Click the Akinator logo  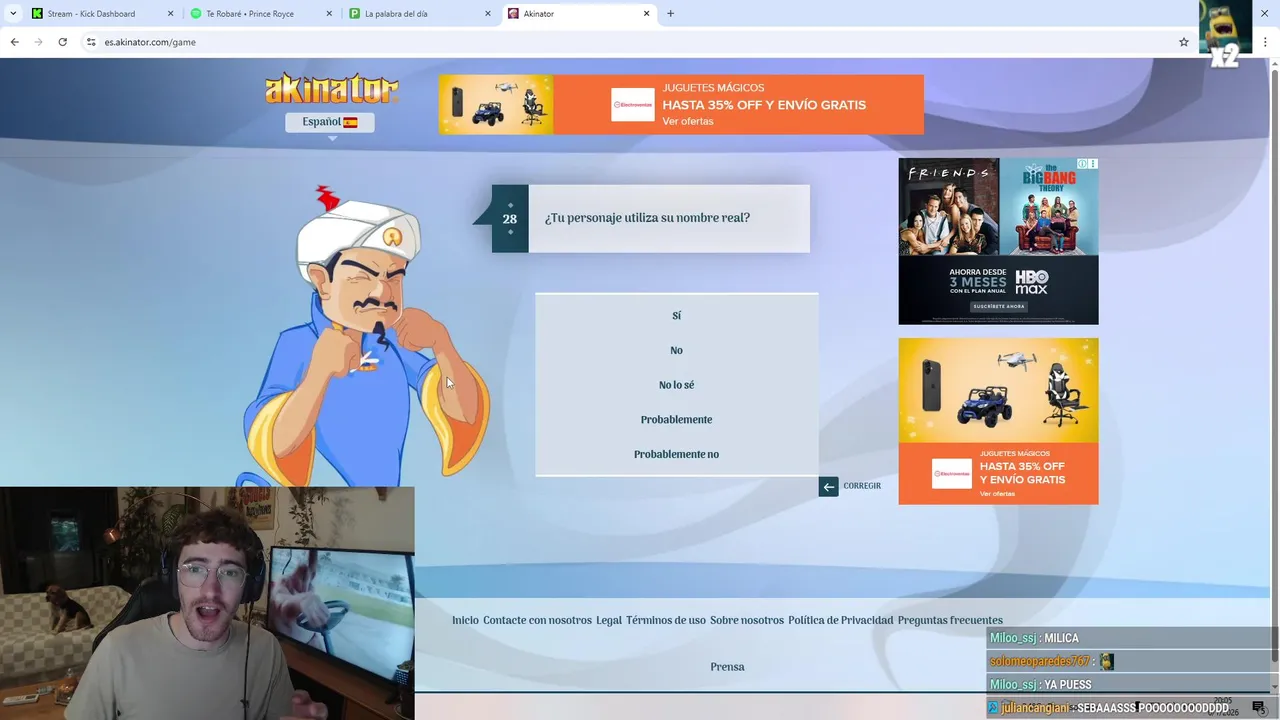(x=332, y=89)
